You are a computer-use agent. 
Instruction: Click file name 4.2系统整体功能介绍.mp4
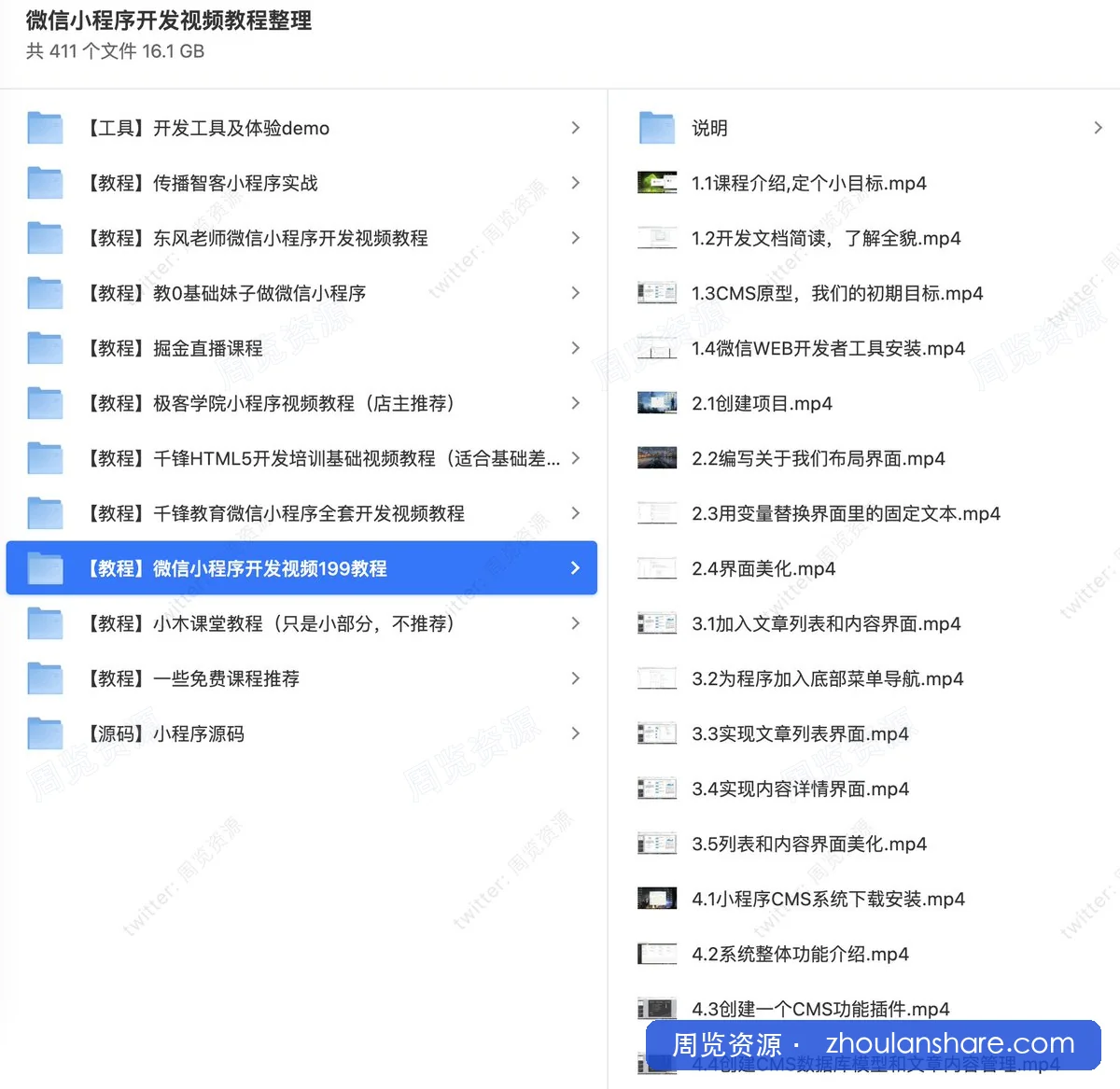[800, 954]
